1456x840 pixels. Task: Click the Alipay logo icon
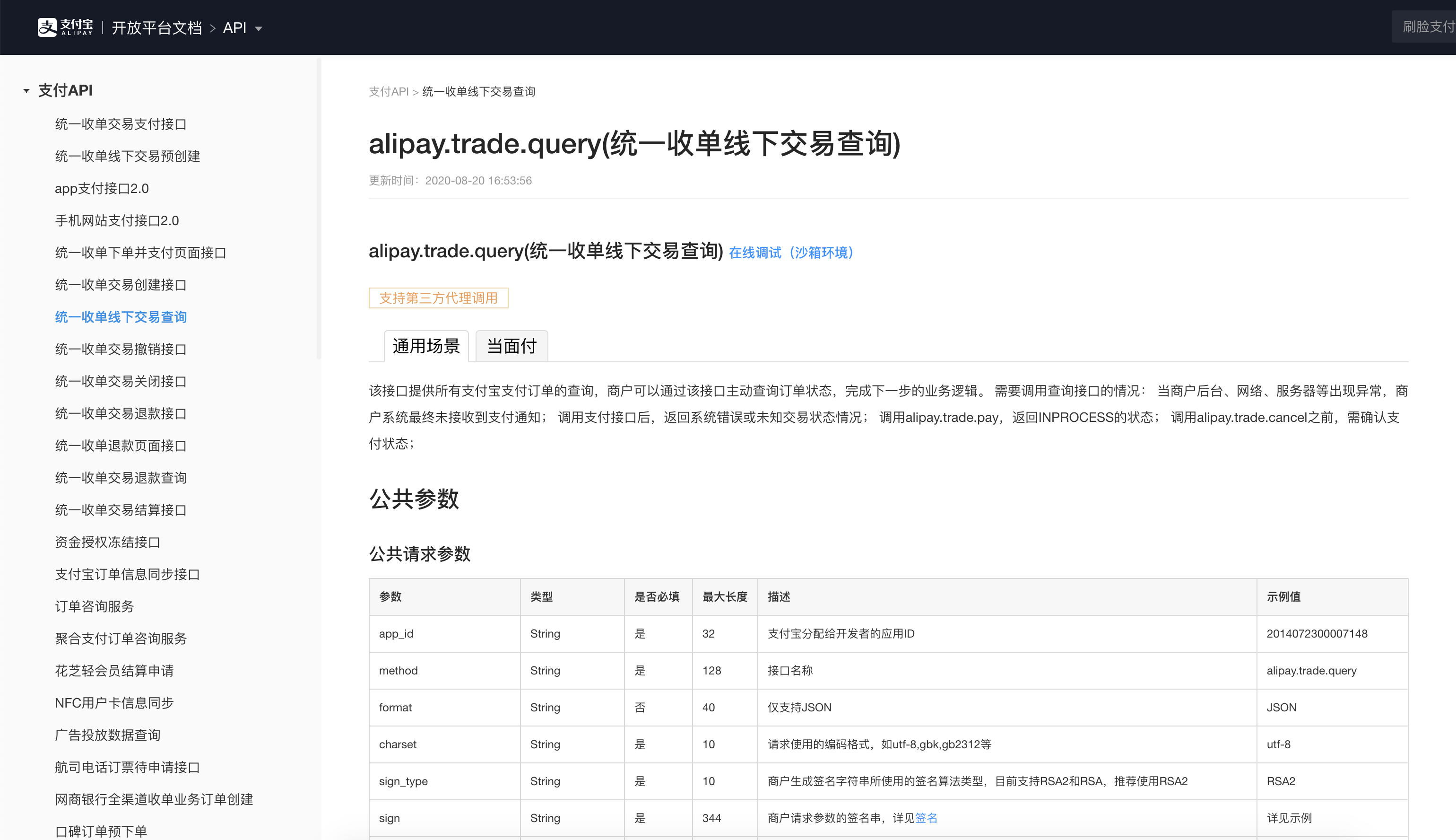[47, 27]
